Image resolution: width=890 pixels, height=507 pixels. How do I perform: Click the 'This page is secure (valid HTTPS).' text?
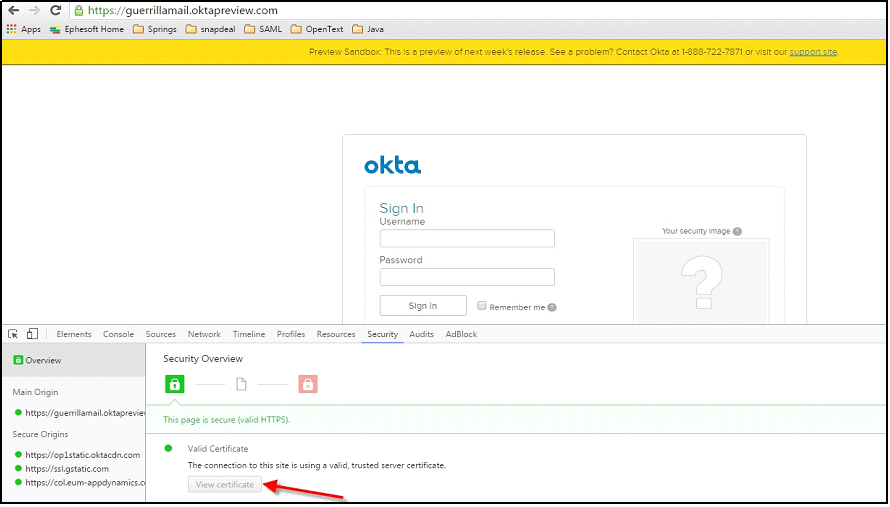tap(226, 420)
